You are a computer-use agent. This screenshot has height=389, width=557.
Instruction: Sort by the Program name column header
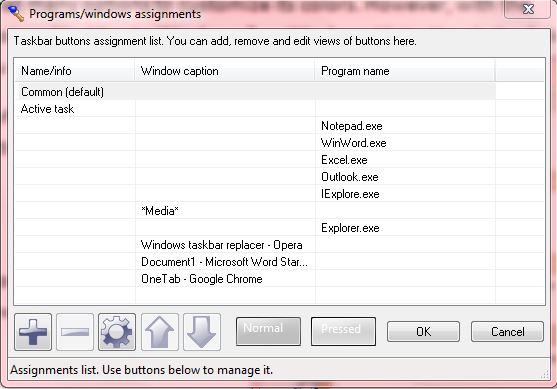coord(405,71)
